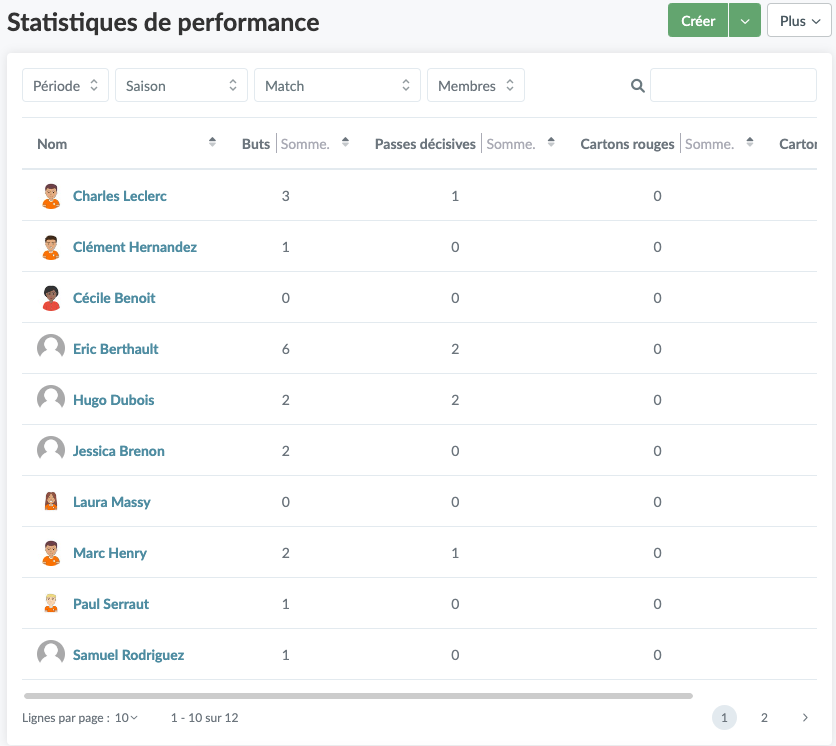Viewport: 836px width, 746px height.
Task: Sort the table by Nom column arrows
Action: pos(212,143)
